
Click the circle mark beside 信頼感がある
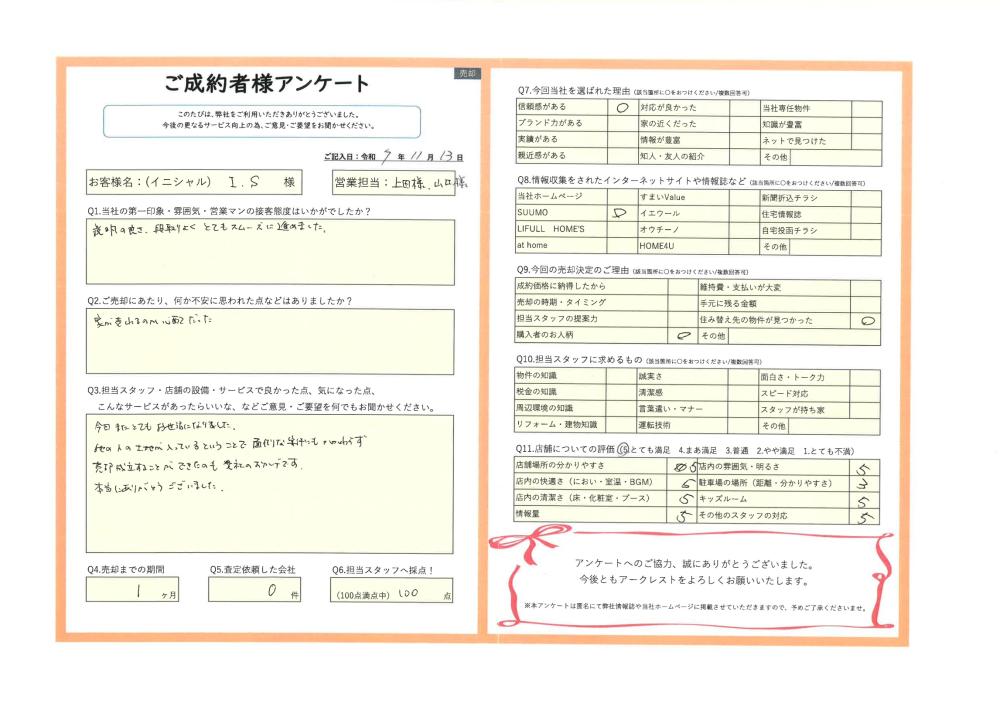point(621,107)
